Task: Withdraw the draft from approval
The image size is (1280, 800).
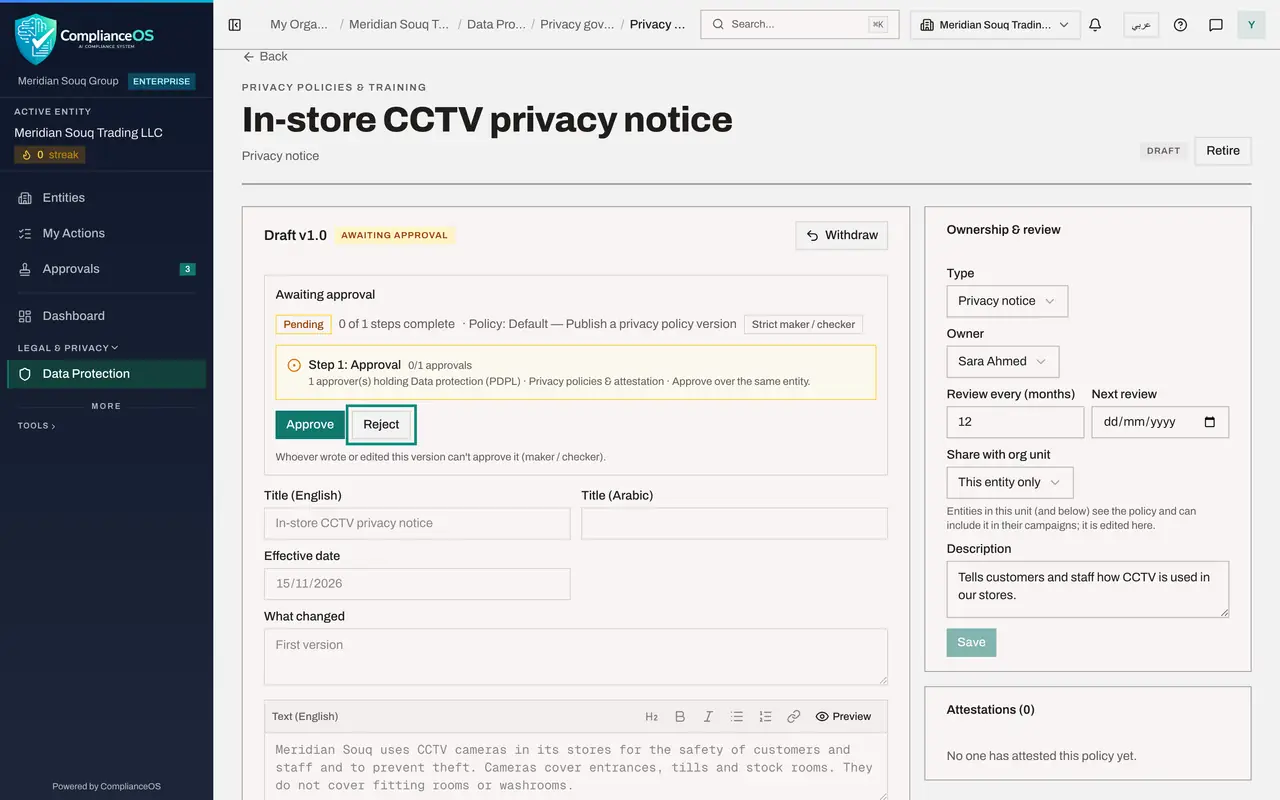Action: point(842,236)
